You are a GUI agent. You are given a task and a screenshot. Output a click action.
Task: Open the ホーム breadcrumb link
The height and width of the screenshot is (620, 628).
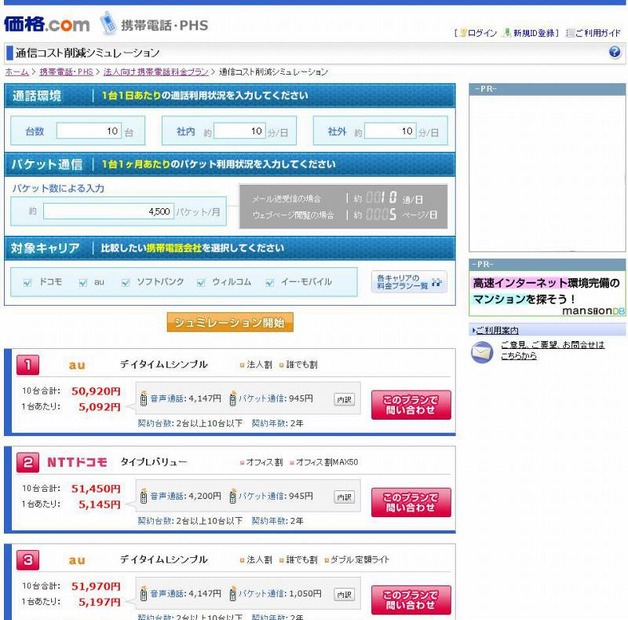tap(17, 72)
